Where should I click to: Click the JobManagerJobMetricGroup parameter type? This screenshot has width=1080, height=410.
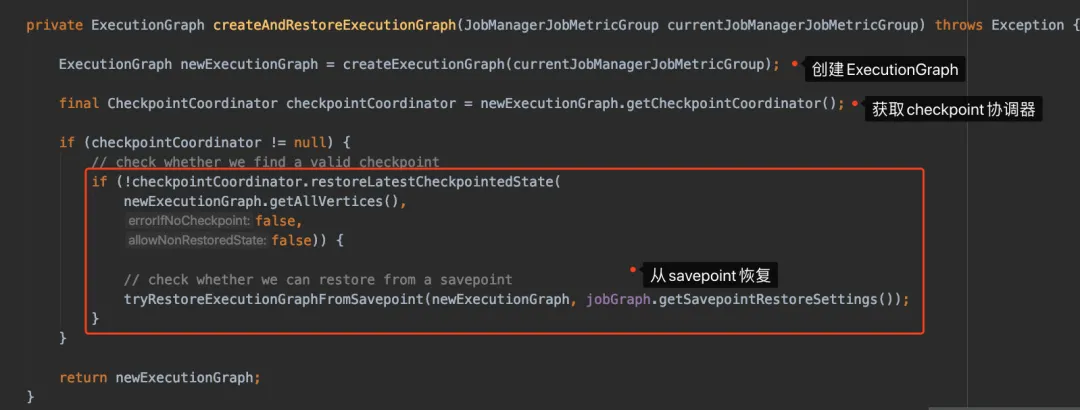pyautogui.click(x=561, y=26)
